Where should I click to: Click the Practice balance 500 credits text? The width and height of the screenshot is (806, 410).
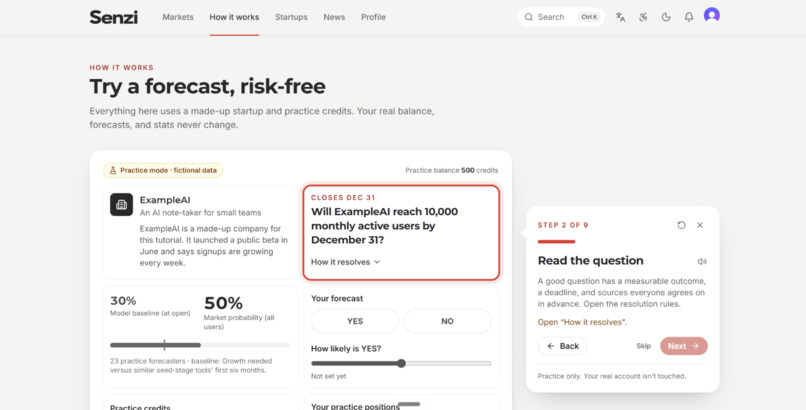pyautogui.click(x=451, y=170)
